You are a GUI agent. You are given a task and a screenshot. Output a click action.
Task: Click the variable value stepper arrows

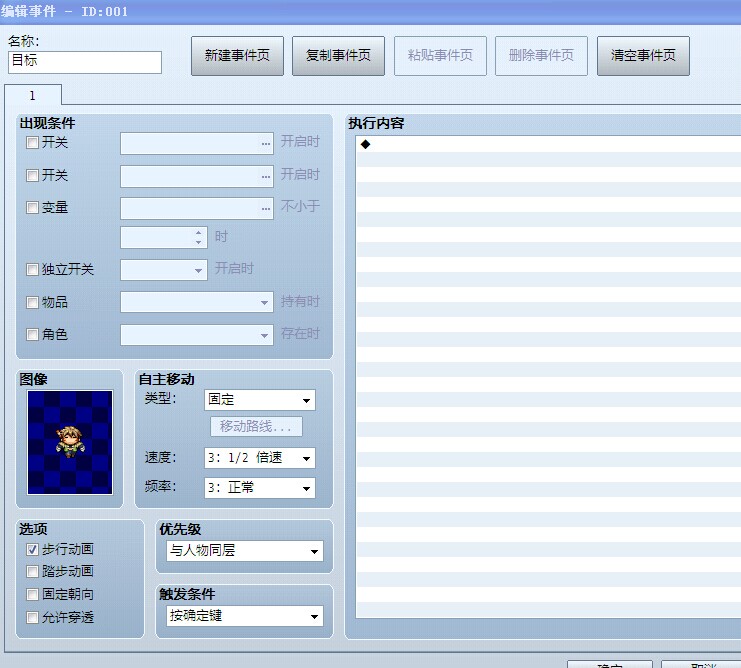click(x=198, y=237)
